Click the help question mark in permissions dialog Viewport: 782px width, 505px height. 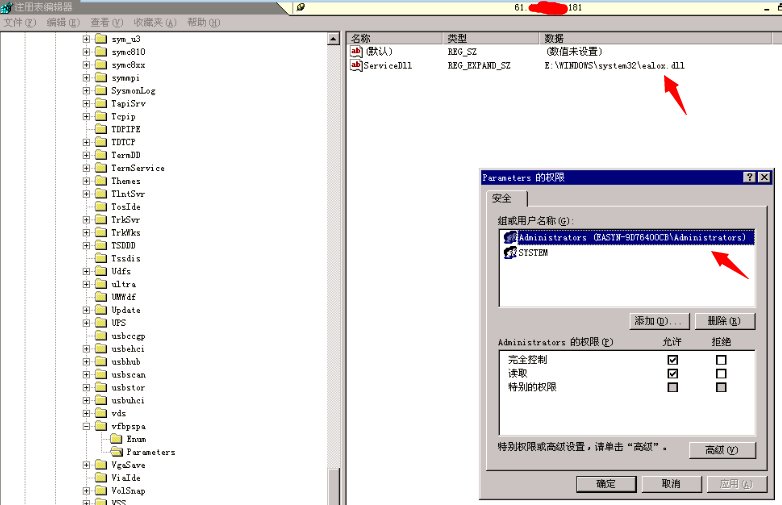749,177
